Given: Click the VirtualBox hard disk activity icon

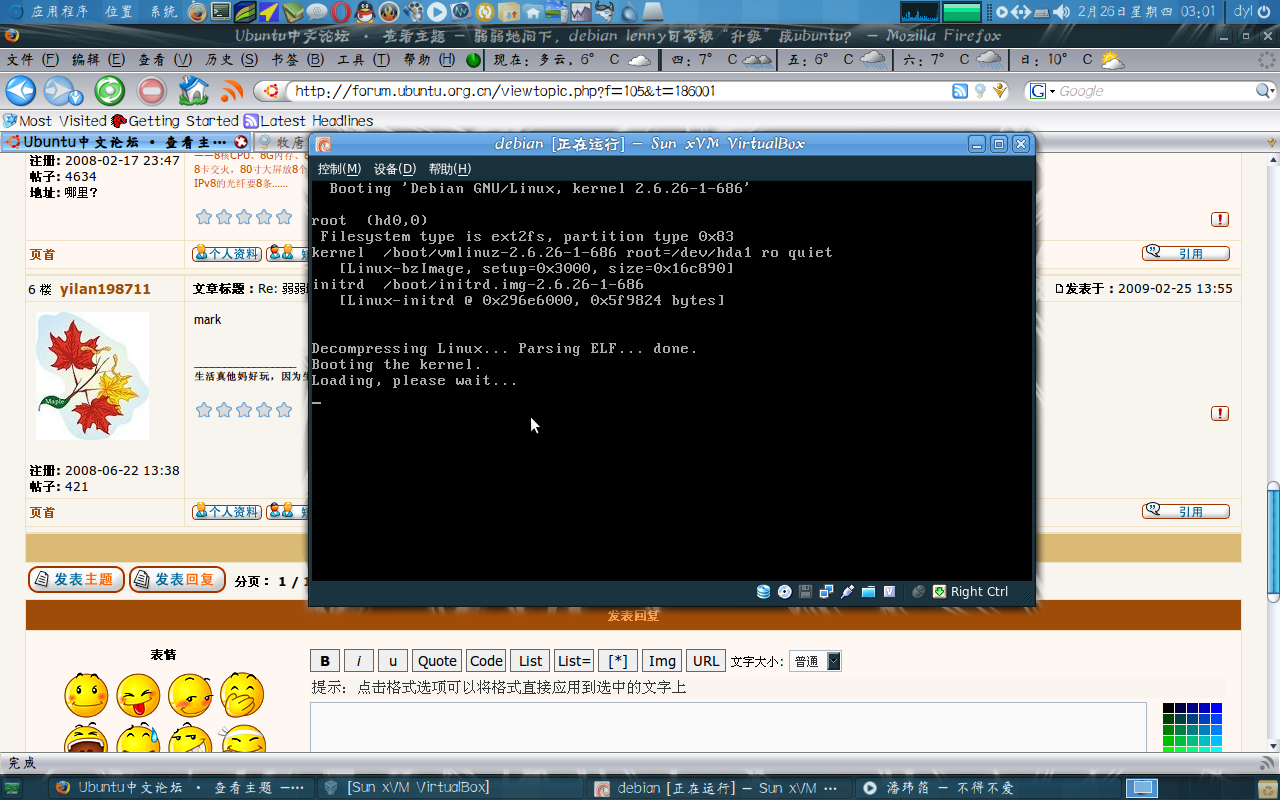Looking at the screenshot, I should 763,591.
